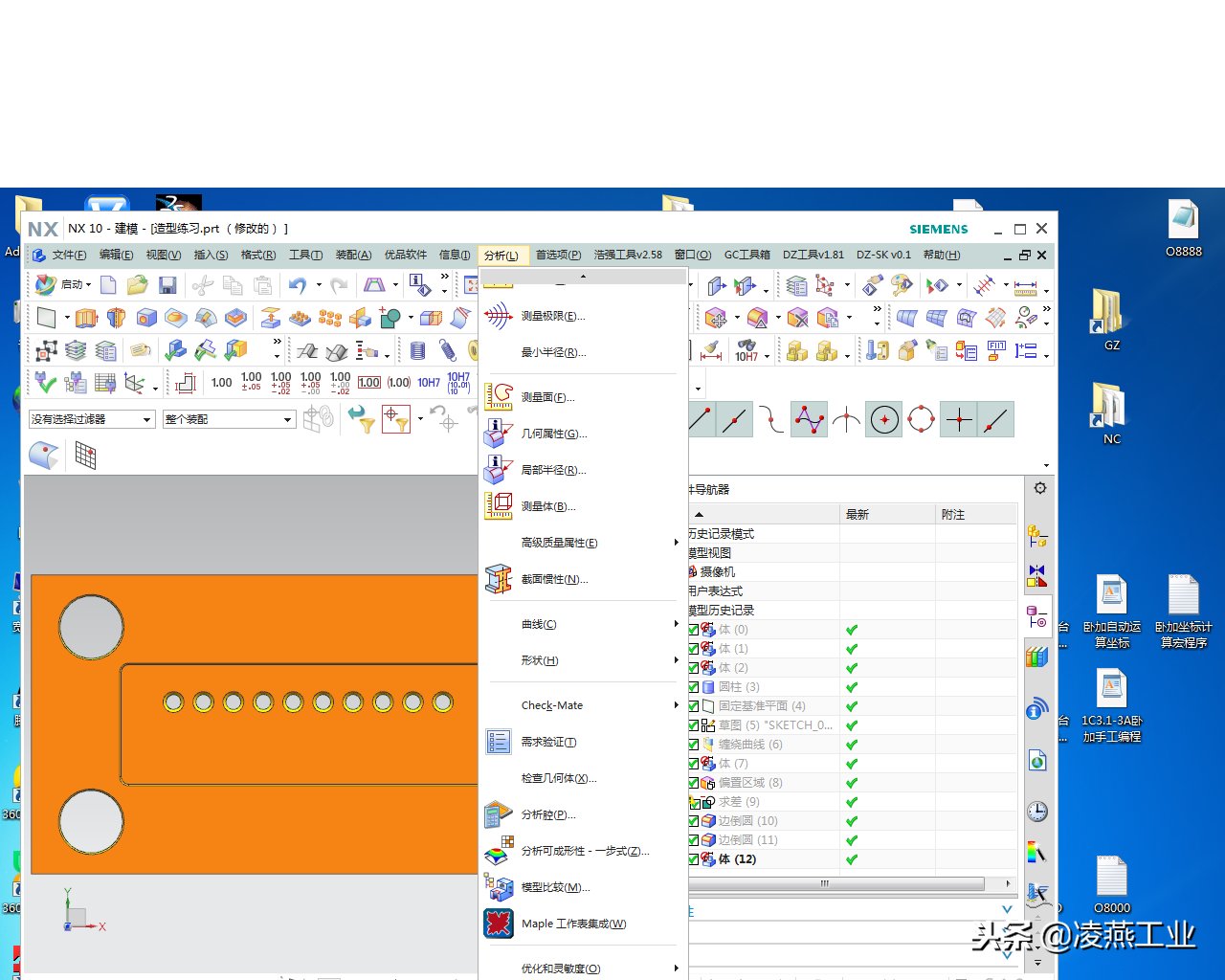This screenshot has height=980, width=1225.
Task: Pick the Unite boolean icon
Action: click(x=390, y=318)
